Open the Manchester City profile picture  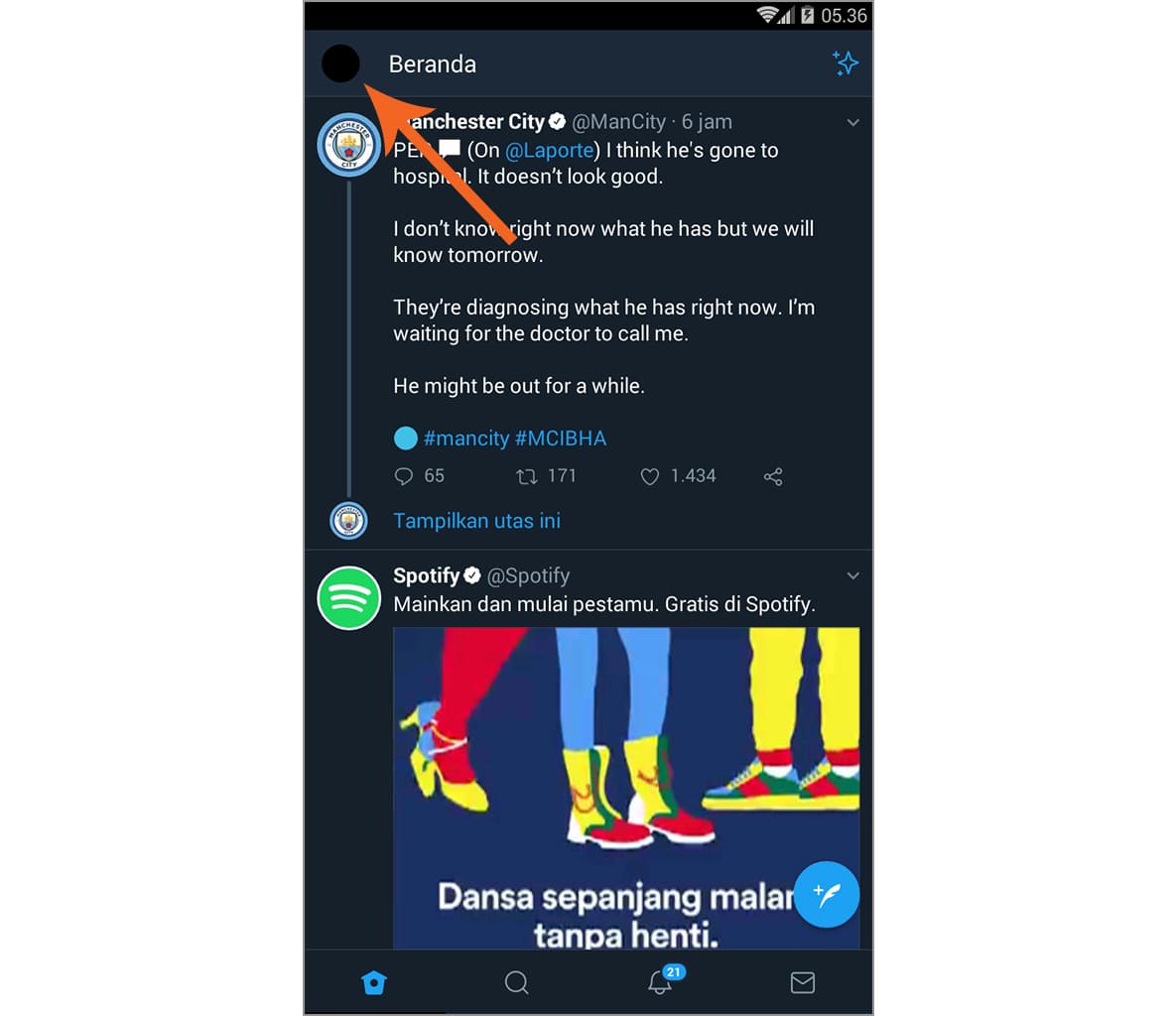(348, 146)
